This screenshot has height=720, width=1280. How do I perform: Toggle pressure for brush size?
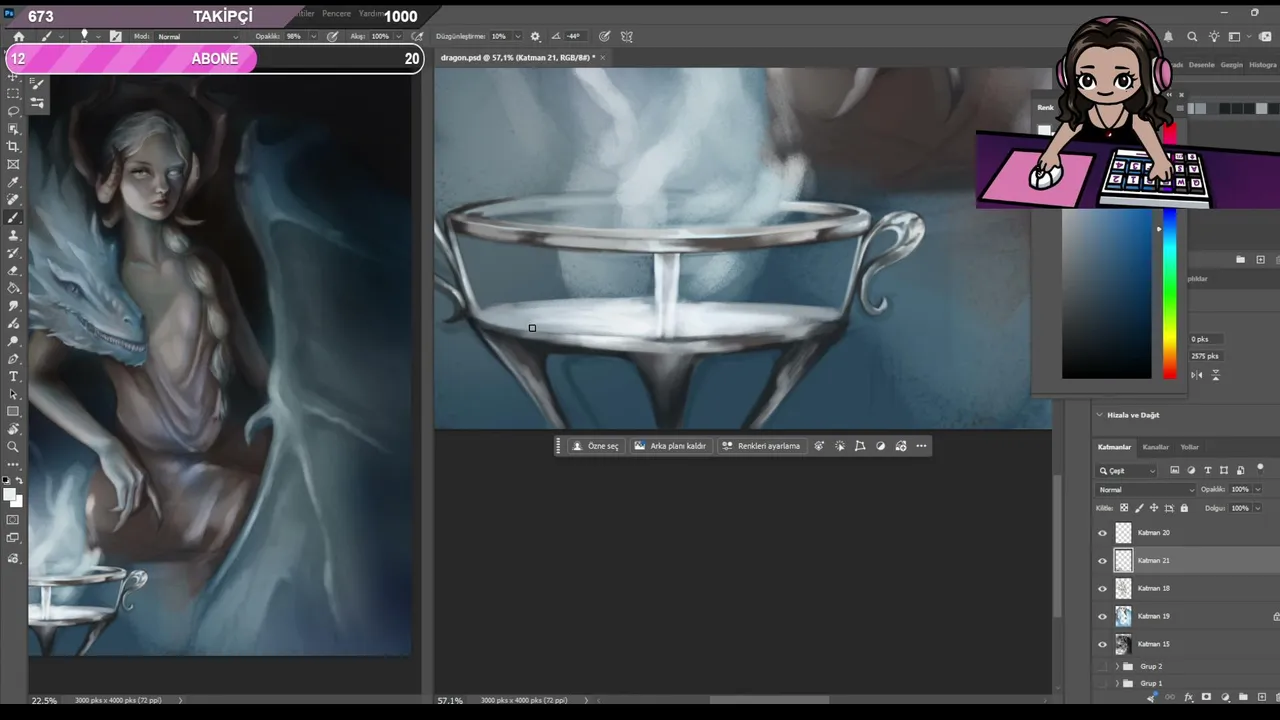[605, 37]
